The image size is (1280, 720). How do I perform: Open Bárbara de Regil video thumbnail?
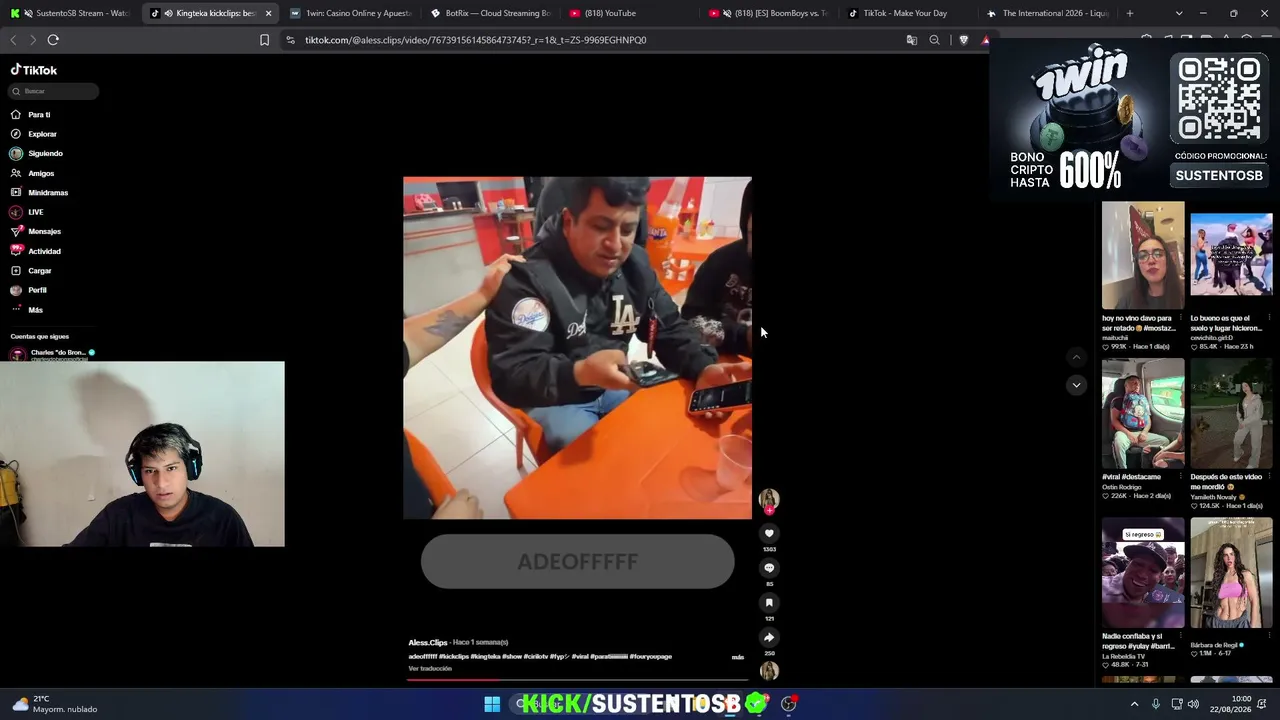coord(1231,573)
